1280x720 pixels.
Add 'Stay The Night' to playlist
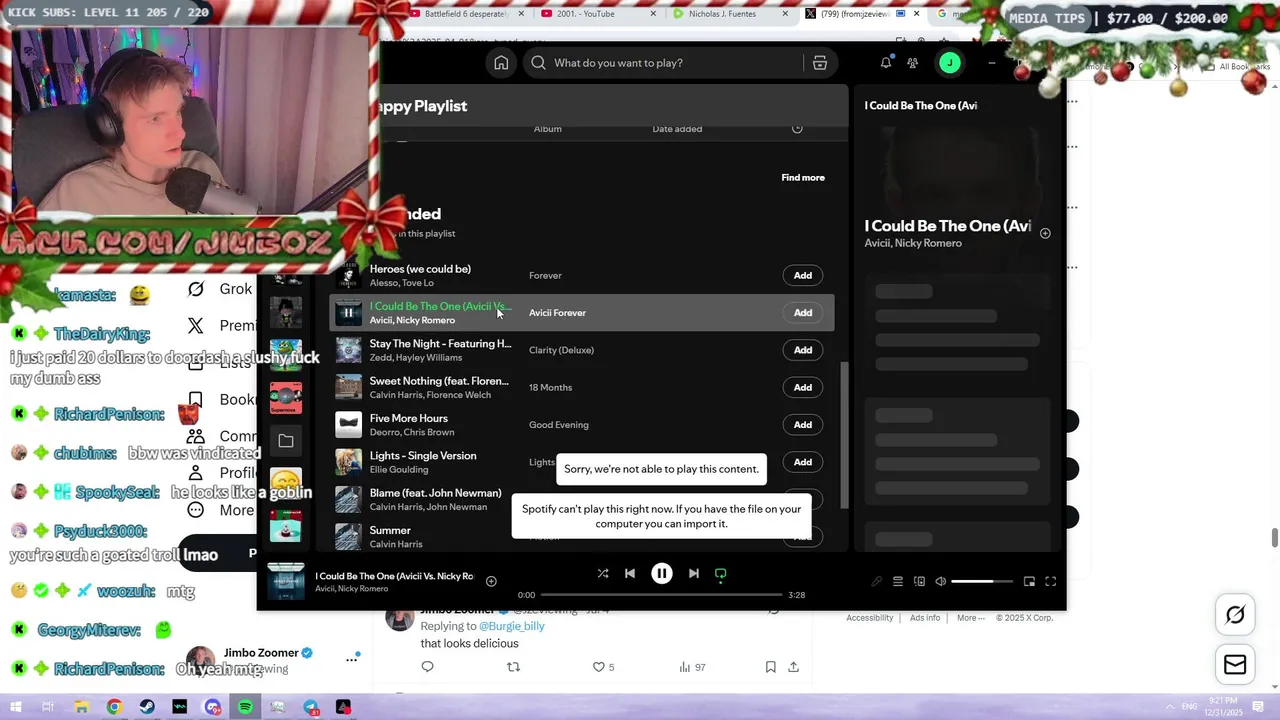pyautogui.click(x=803, y=350)
